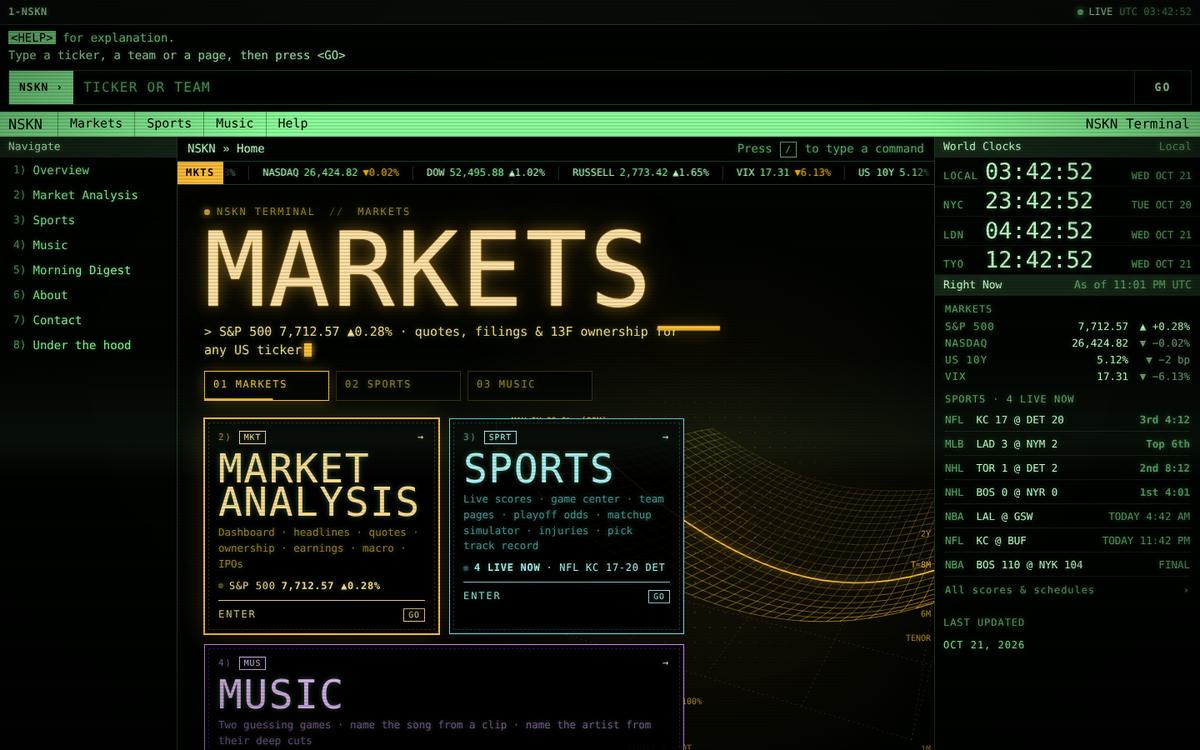Select the 01 MARKETS tab
1200x750 pixels.
(266, 385)
